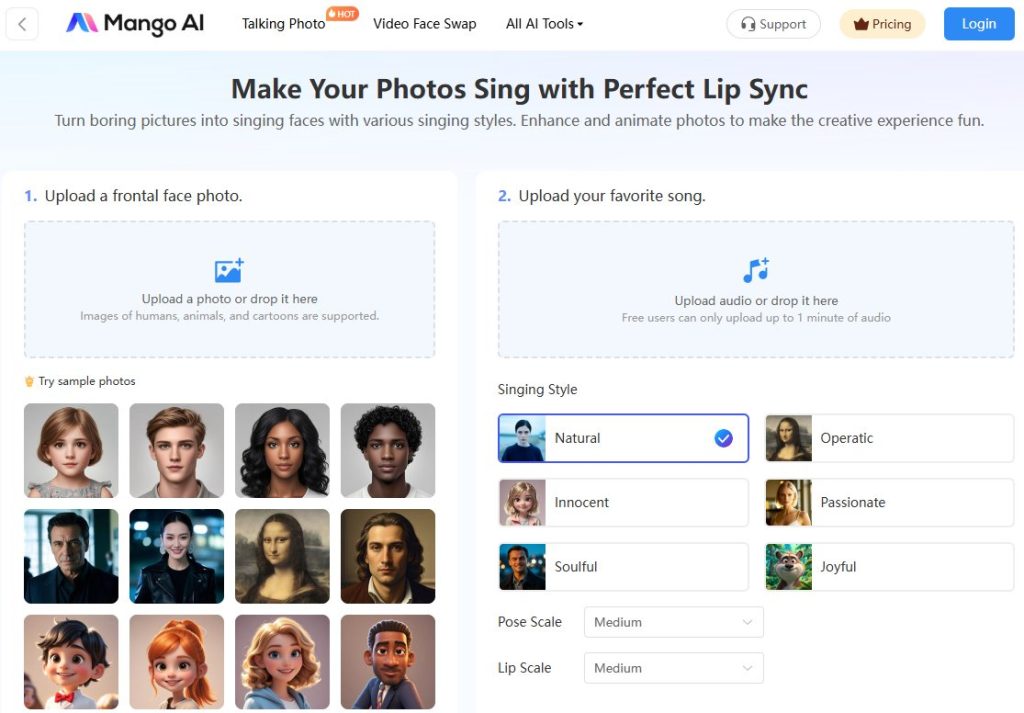Click the audio upload music note icon
1024x713 pixels.
pos(756,270)
